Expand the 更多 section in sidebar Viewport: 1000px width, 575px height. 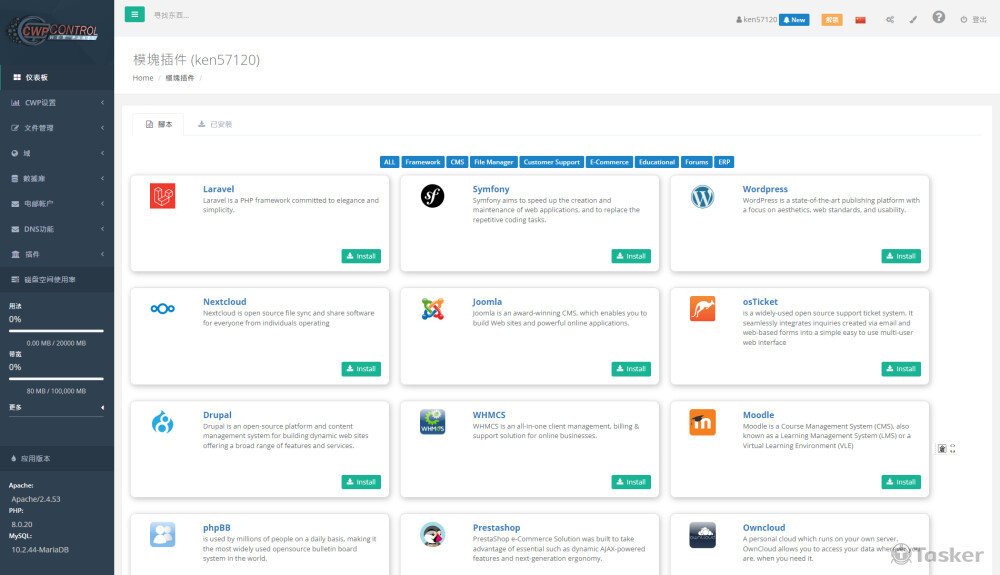coord(57,407)
